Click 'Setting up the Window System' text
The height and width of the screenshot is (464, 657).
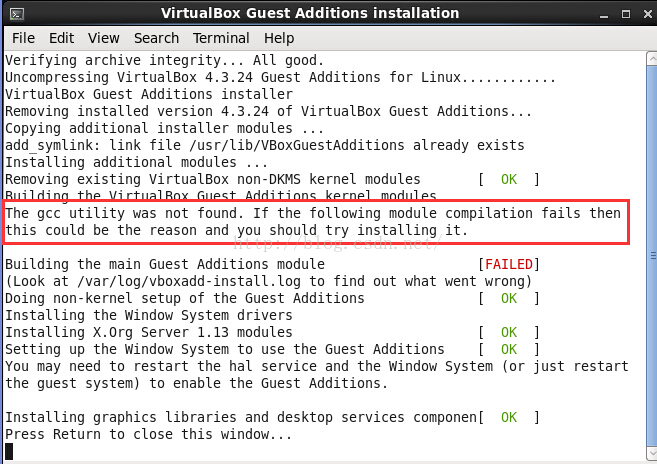(x=225, y=349)
